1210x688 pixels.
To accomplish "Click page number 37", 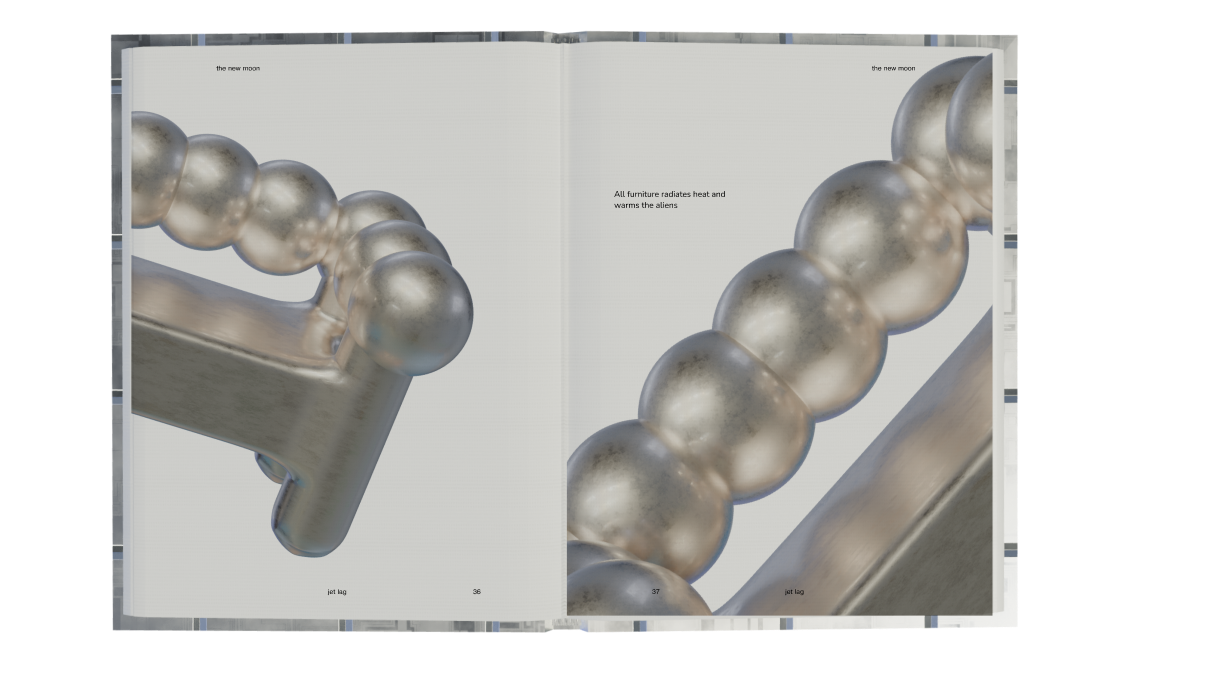I will 656,591.
